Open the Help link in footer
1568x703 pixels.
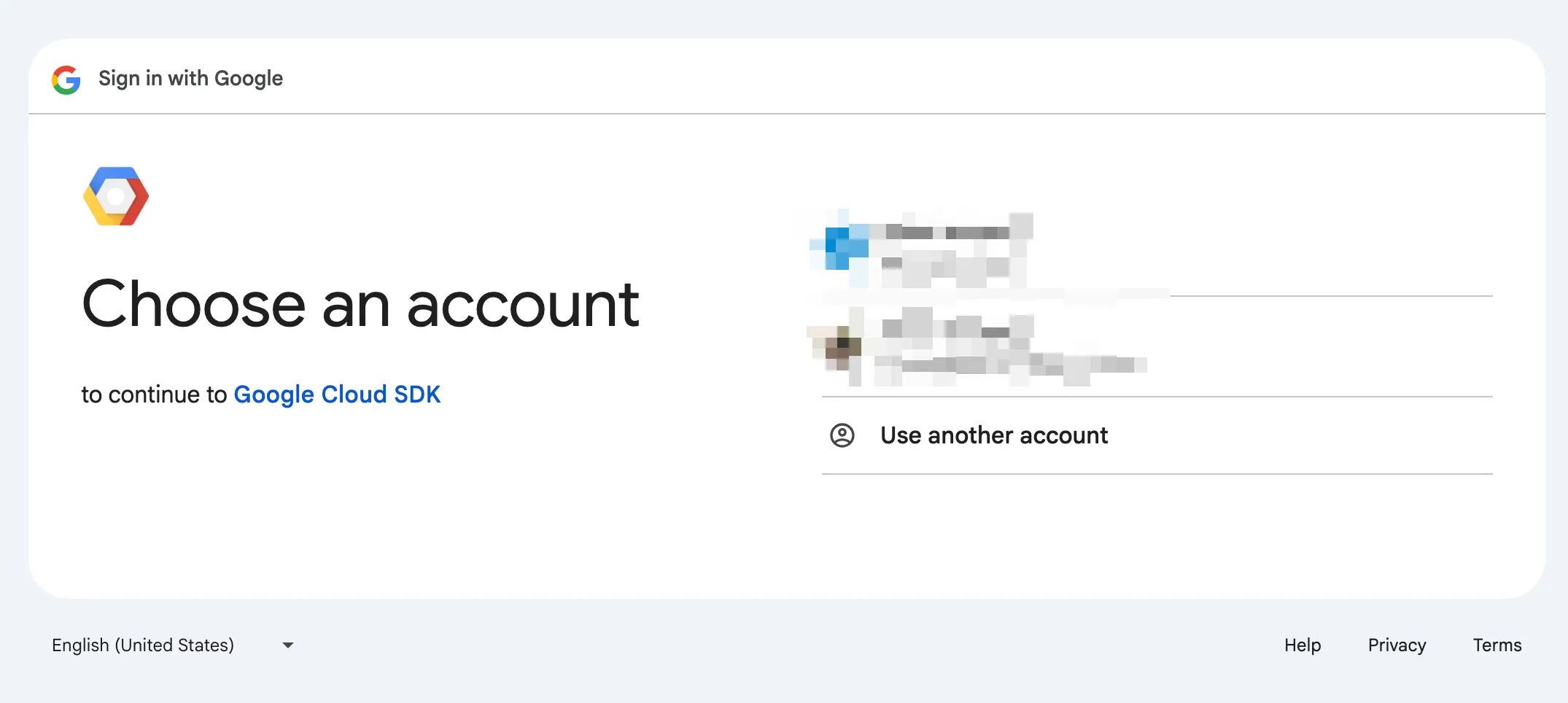click(1302, 645)
